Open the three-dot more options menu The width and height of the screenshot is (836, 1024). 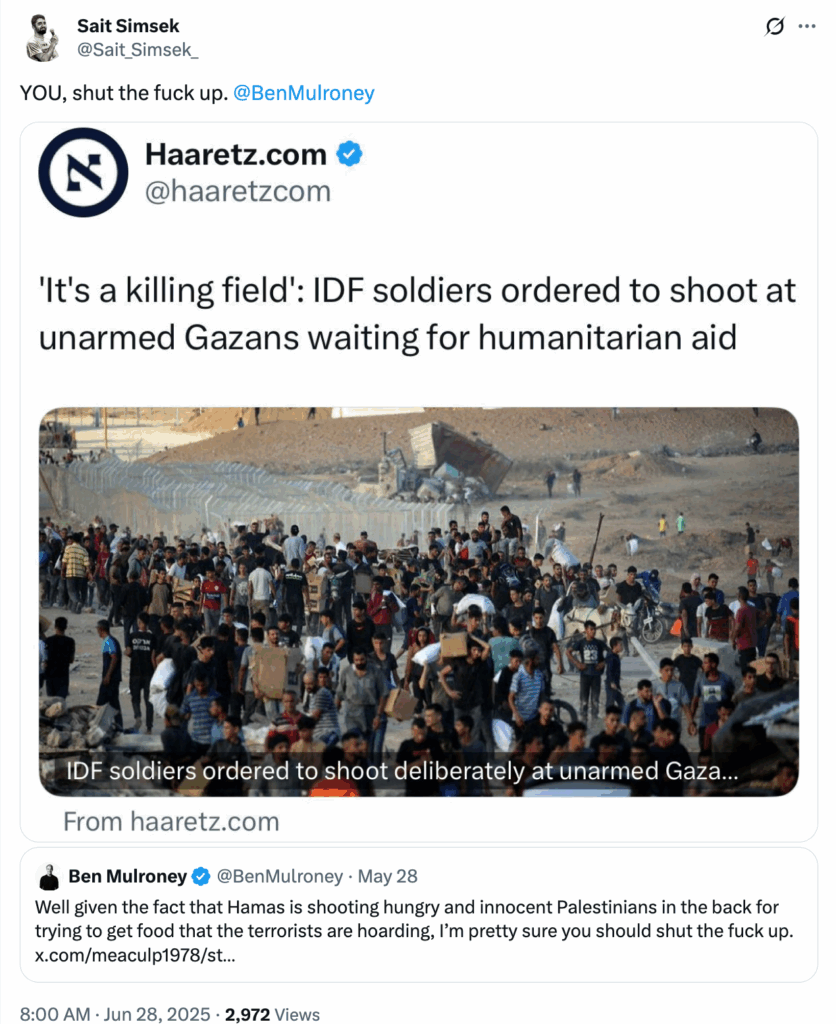807,26
